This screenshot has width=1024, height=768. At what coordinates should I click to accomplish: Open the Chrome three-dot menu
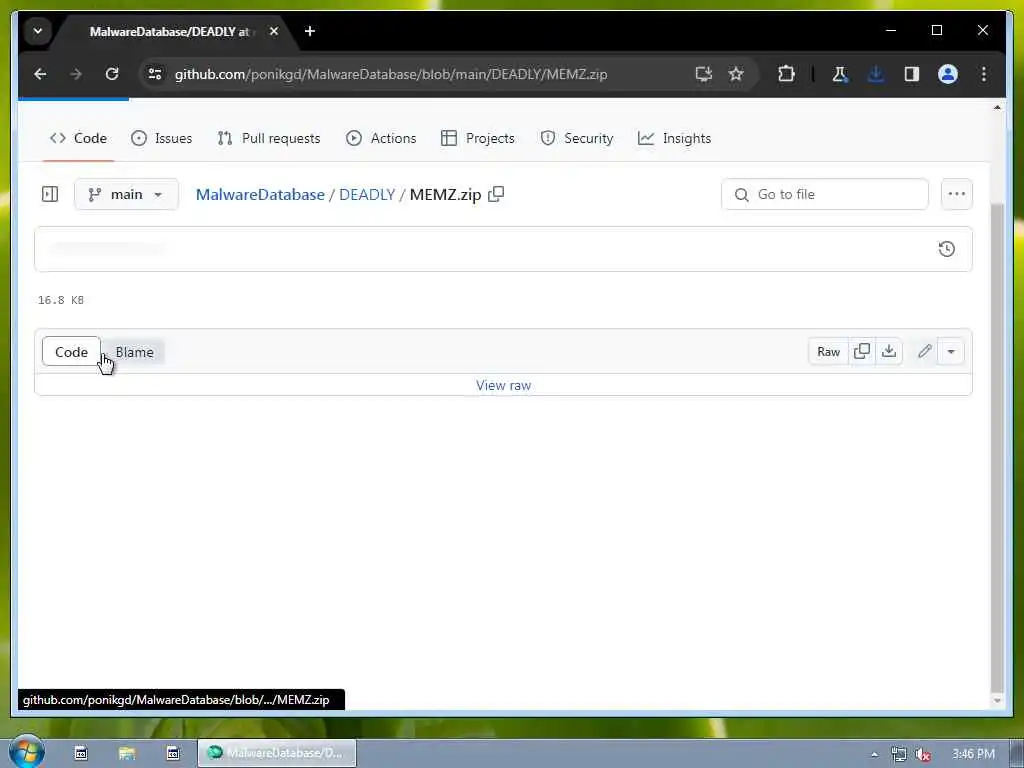(984, 74)
